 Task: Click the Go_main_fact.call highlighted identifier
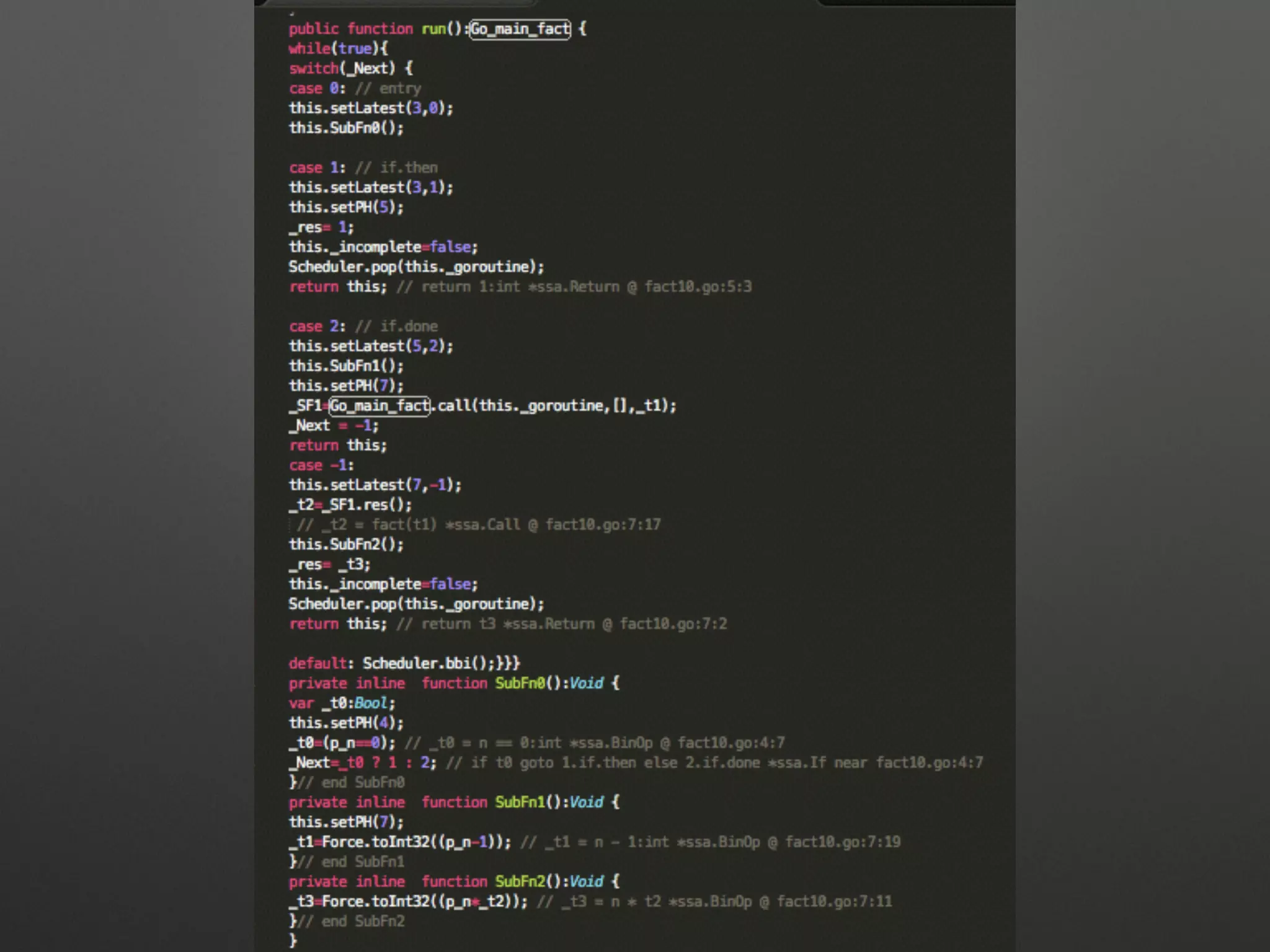380,406
